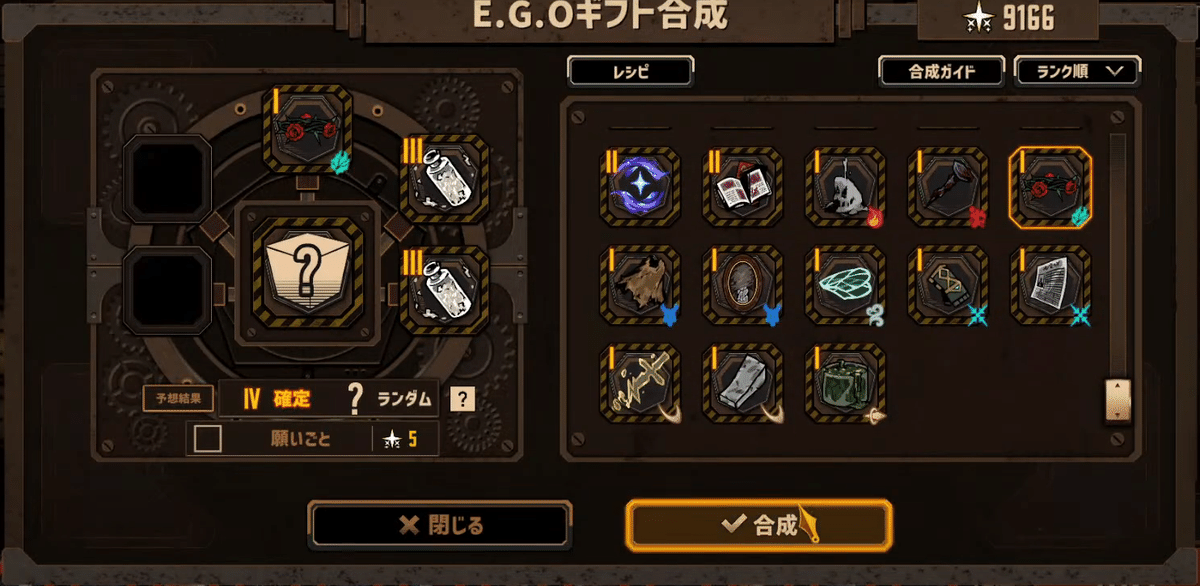Select the highlighted rose thorn gift in list
Image resolution: width=1200 pixels, height=586 pixels.
(1050, 187)
